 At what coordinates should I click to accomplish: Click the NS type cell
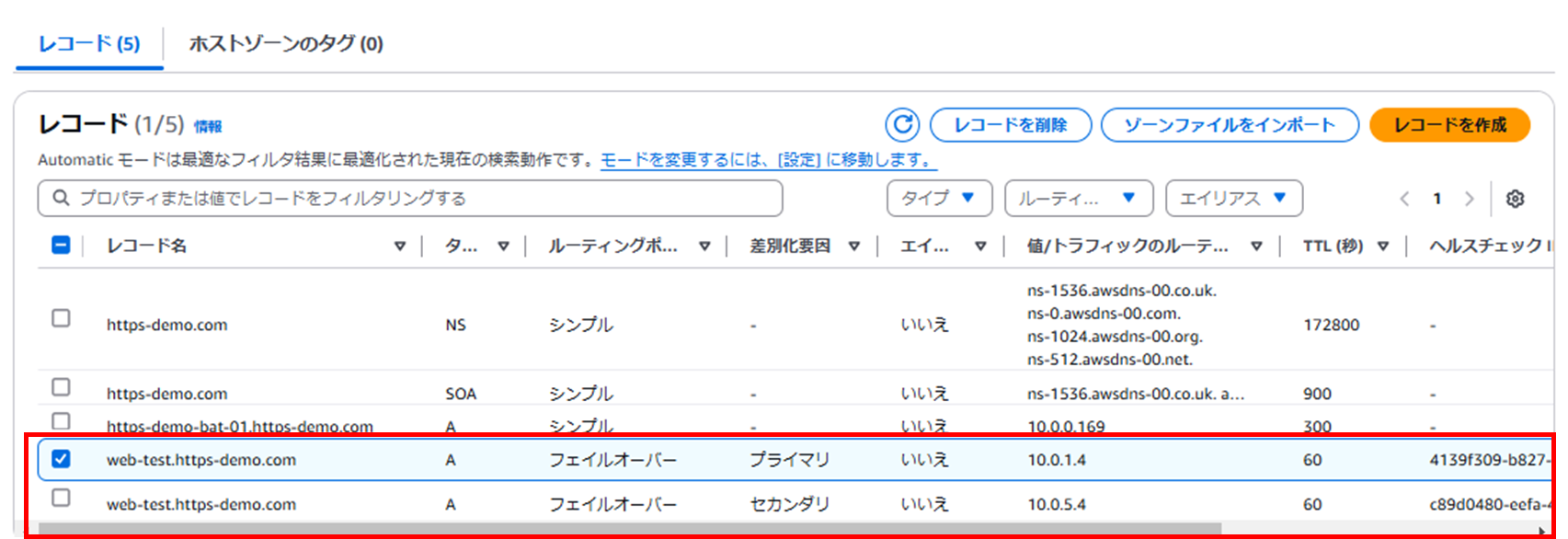pos(455,325)
